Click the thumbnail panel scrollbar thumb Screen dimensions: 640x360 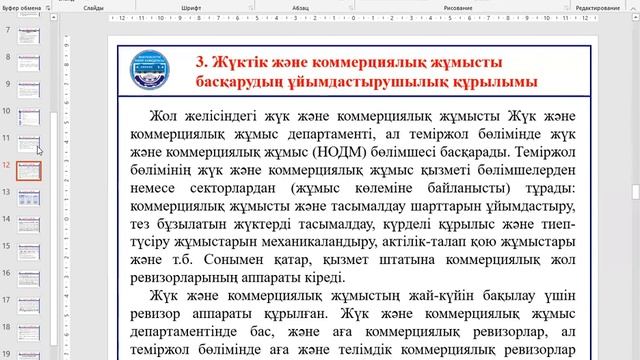point(53,228)
